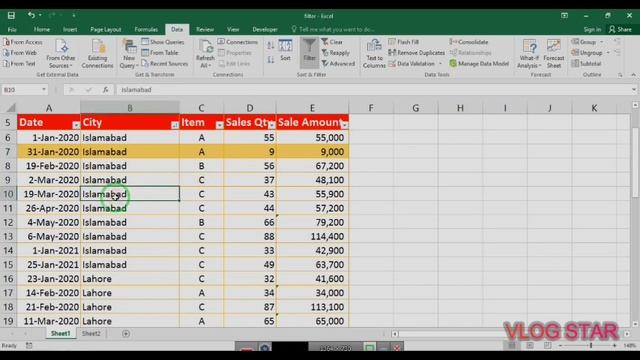Open the Data Validation dropdown arrow
Screen dimensions: 640x360
[440, 64]
